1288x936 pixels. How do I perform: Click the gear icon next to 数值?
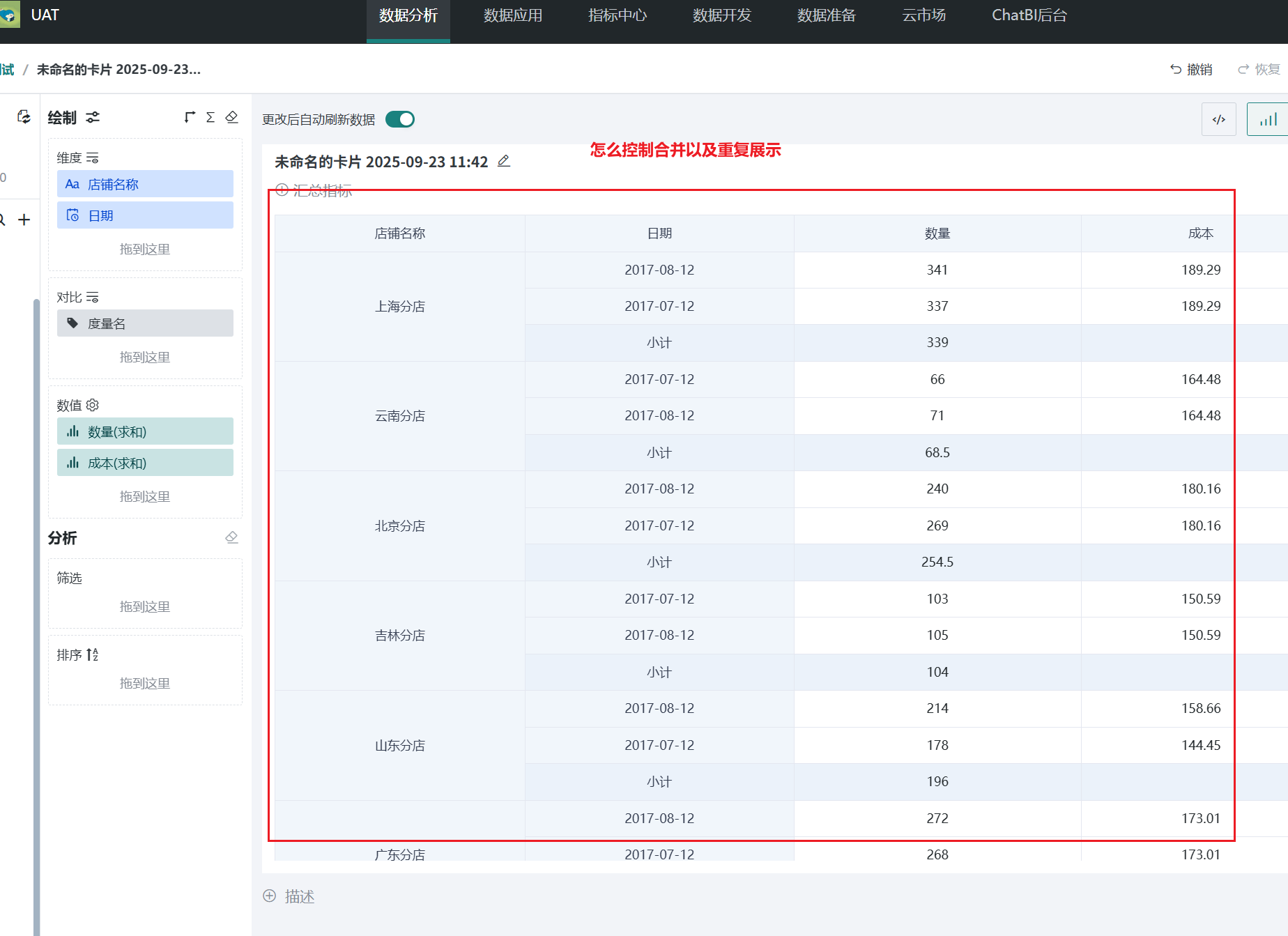pos(93,405)
